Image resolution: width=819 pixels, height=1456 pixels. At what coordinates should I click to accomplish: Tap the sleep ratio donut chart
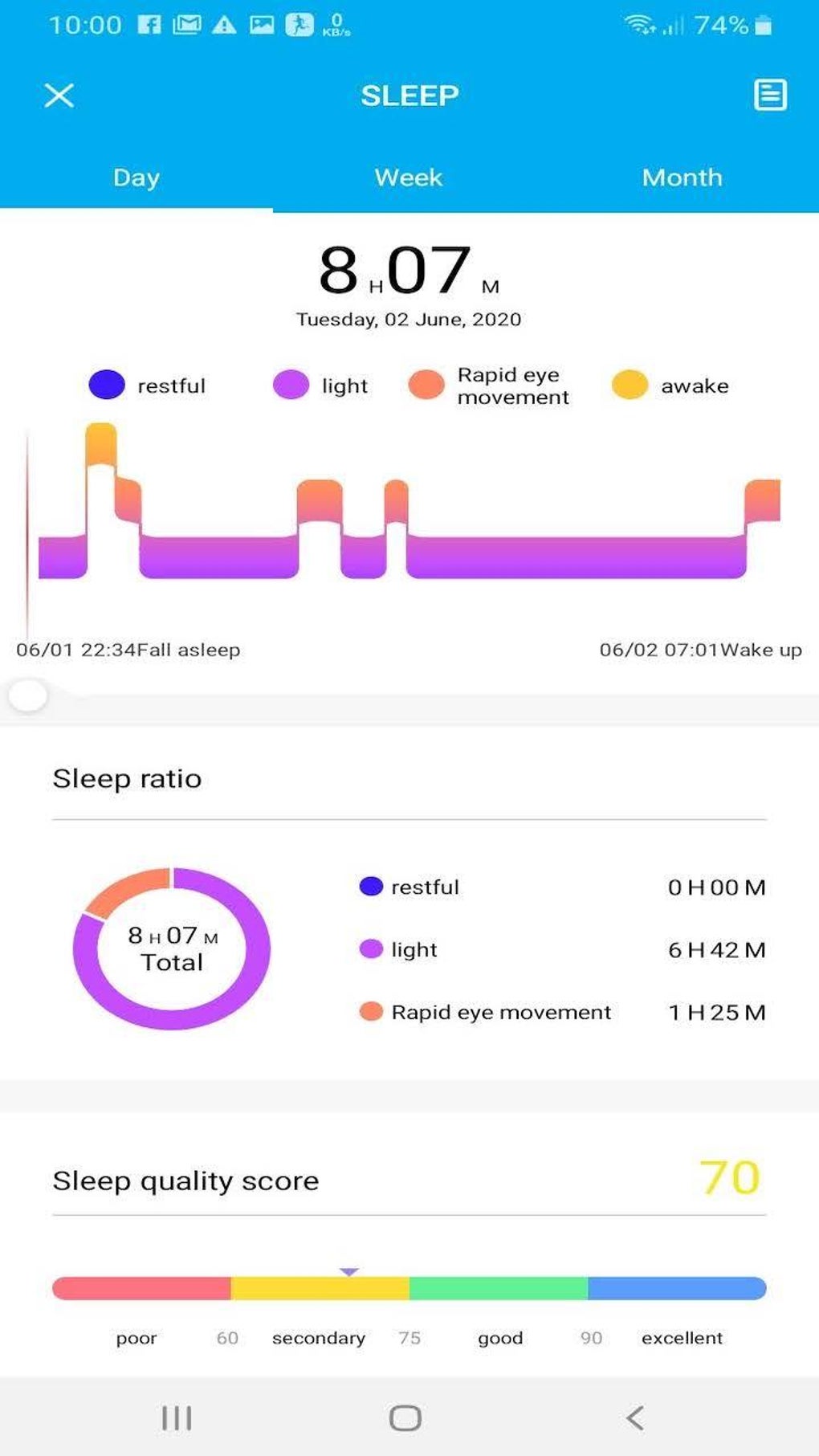172,948
